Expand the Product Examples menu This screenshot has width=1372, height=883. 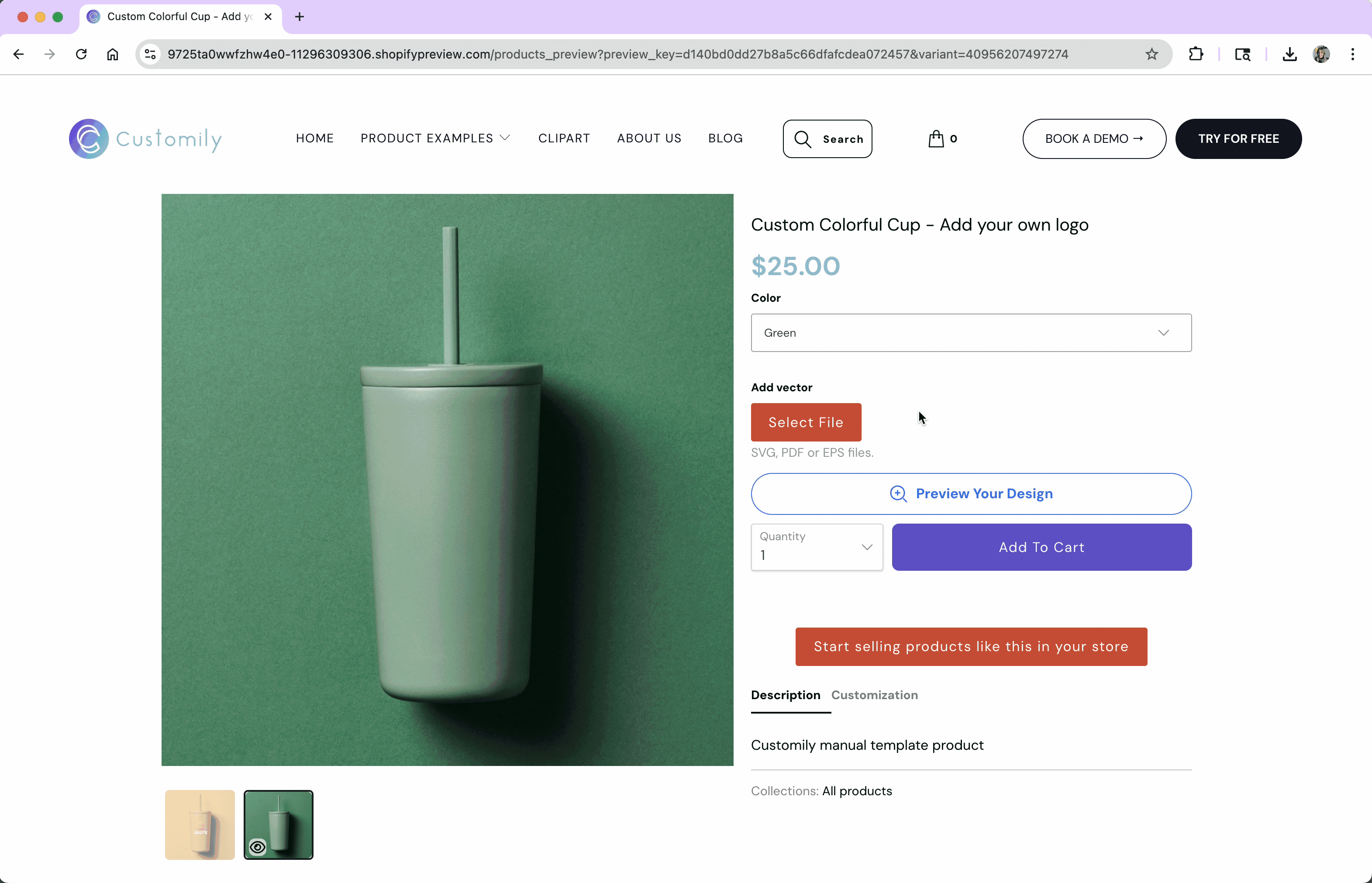[434, 138]
